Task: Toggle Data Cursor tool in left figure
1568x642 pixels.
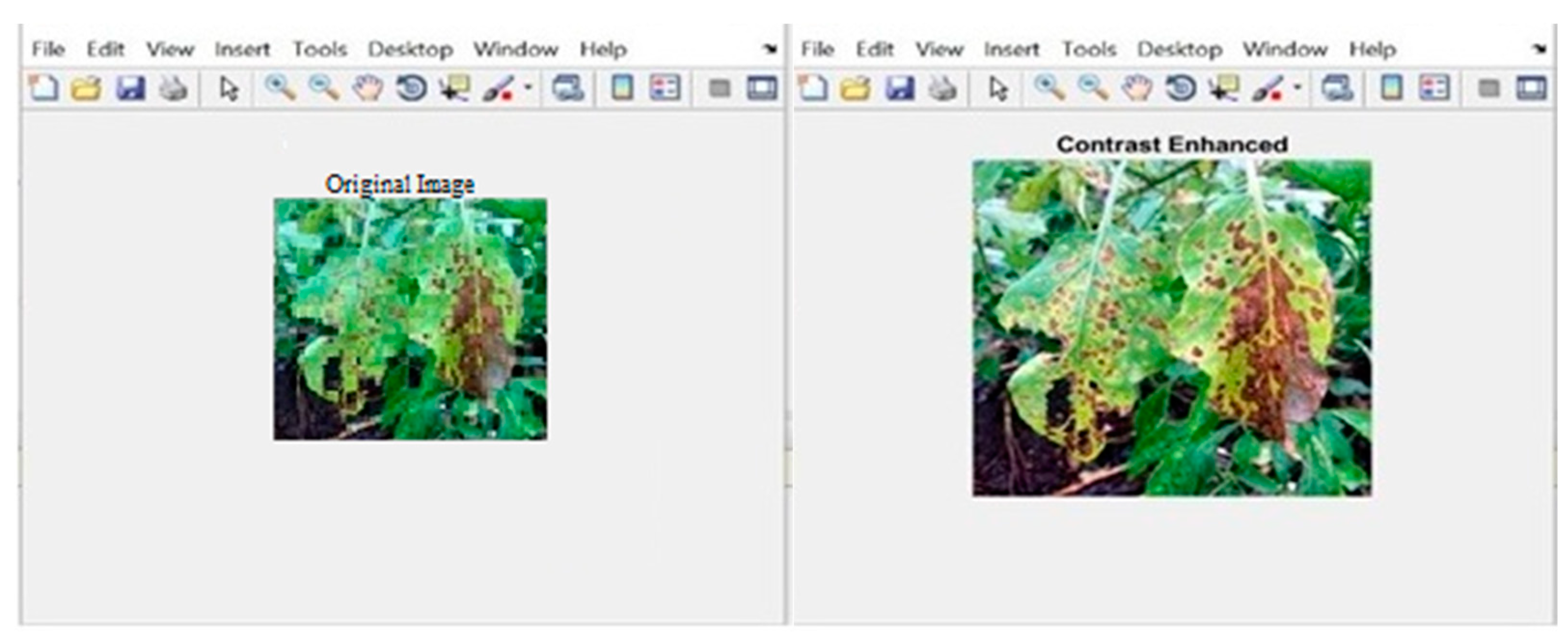Action: click(455, 89)
